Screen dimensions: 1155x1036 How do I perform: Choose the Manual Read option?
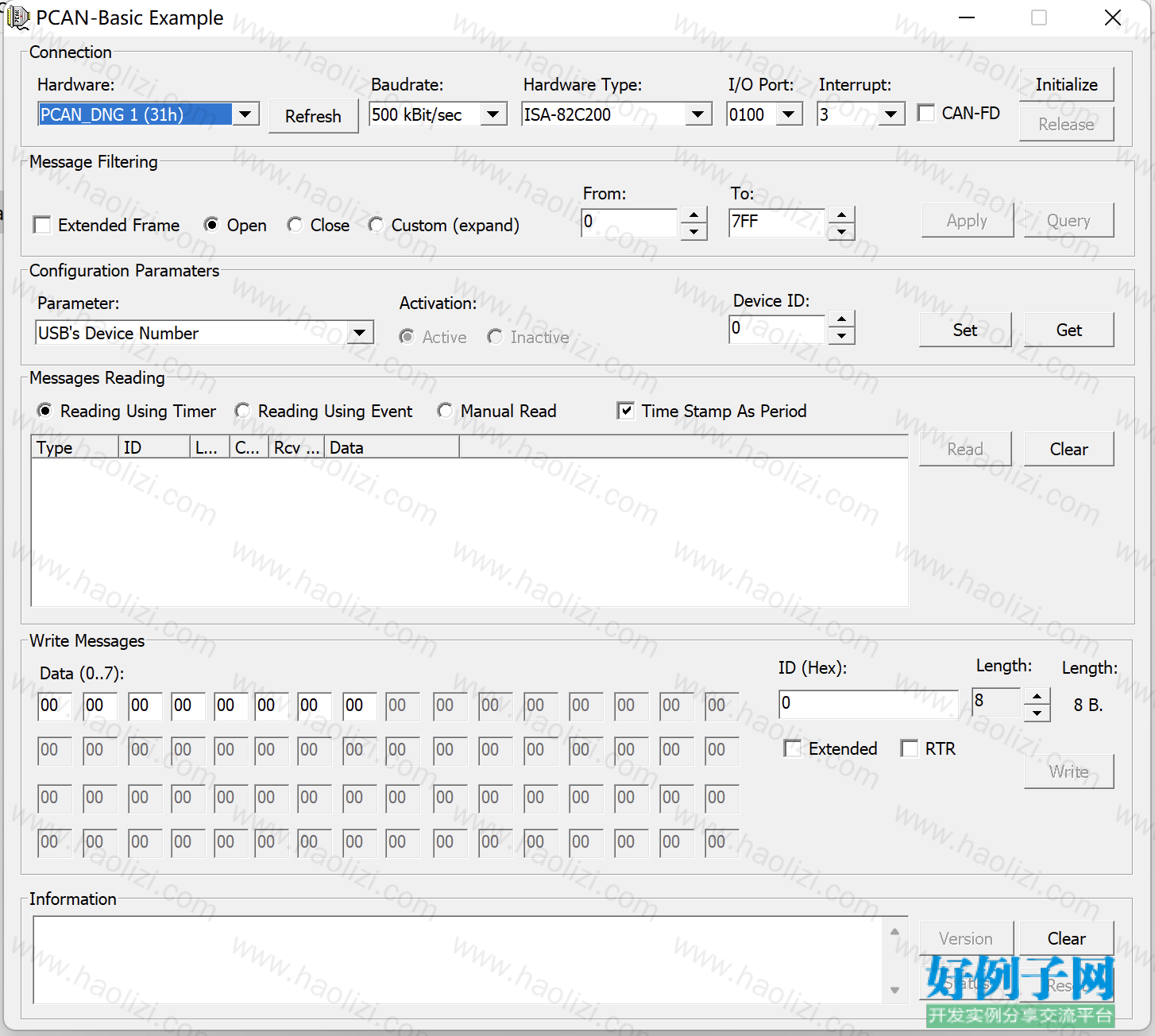[x=445, y=411]
